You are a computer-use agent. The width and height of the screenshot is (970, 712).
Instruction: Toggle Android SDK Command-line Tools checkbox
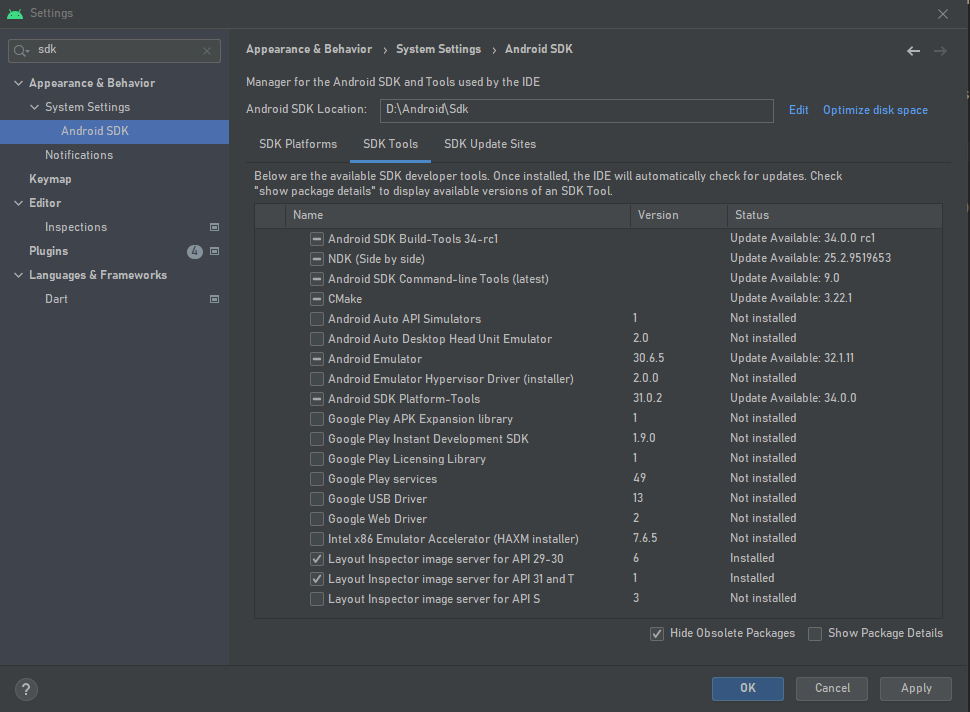click(317, 279)
